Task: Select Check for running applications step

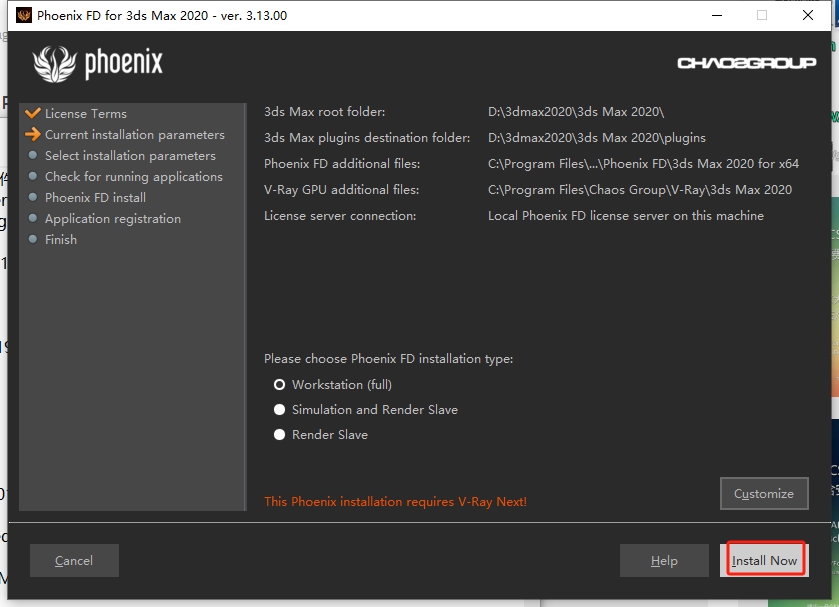Action: pos(134,177)
